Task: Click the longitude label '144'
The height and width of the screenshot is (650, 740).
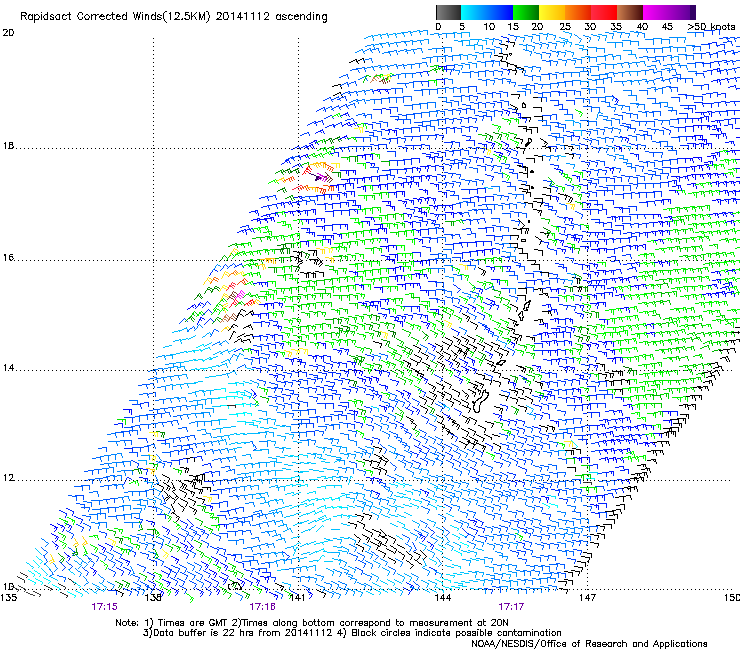Action: 443,598
